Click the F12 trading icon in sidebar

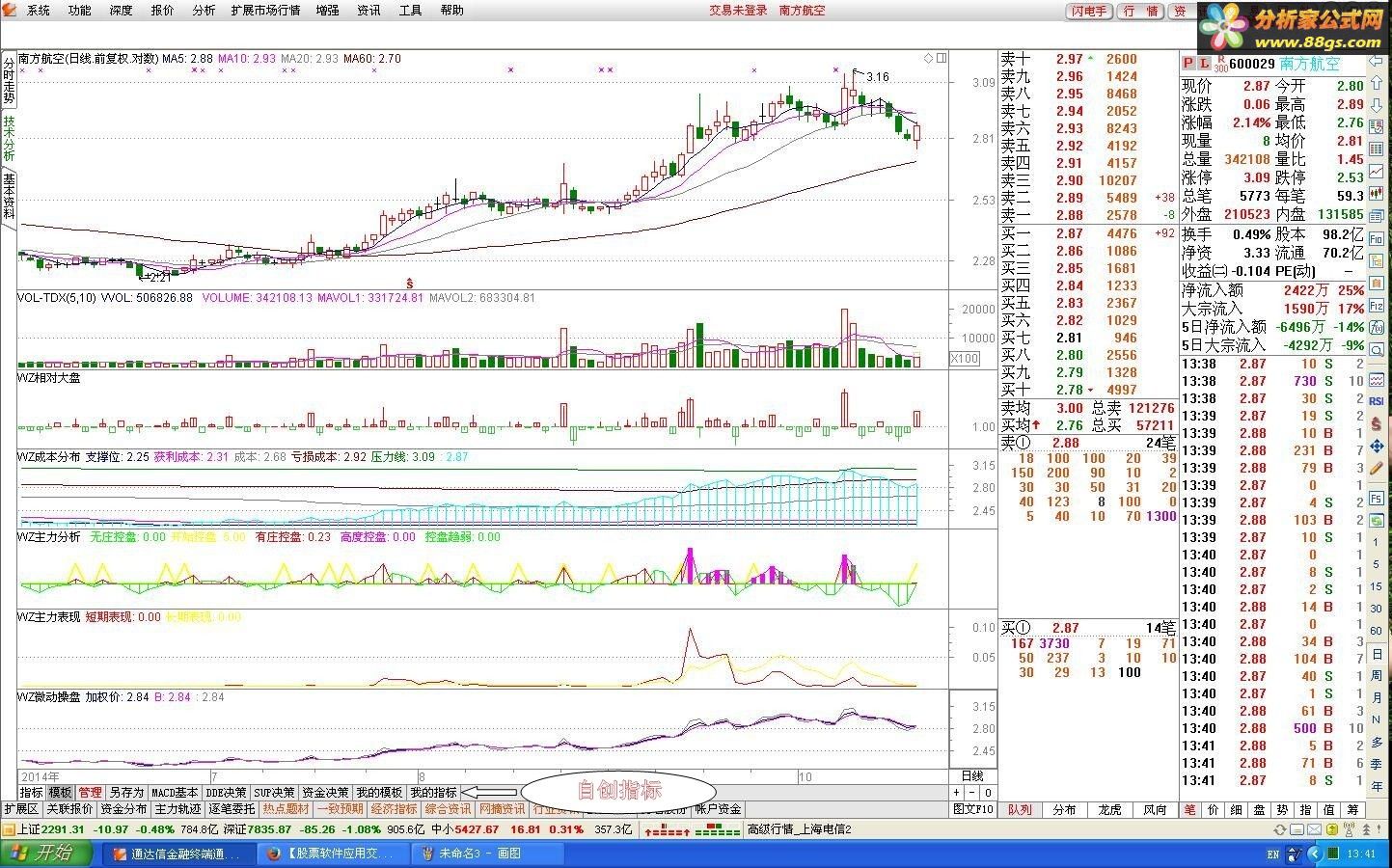point(1376,305)
